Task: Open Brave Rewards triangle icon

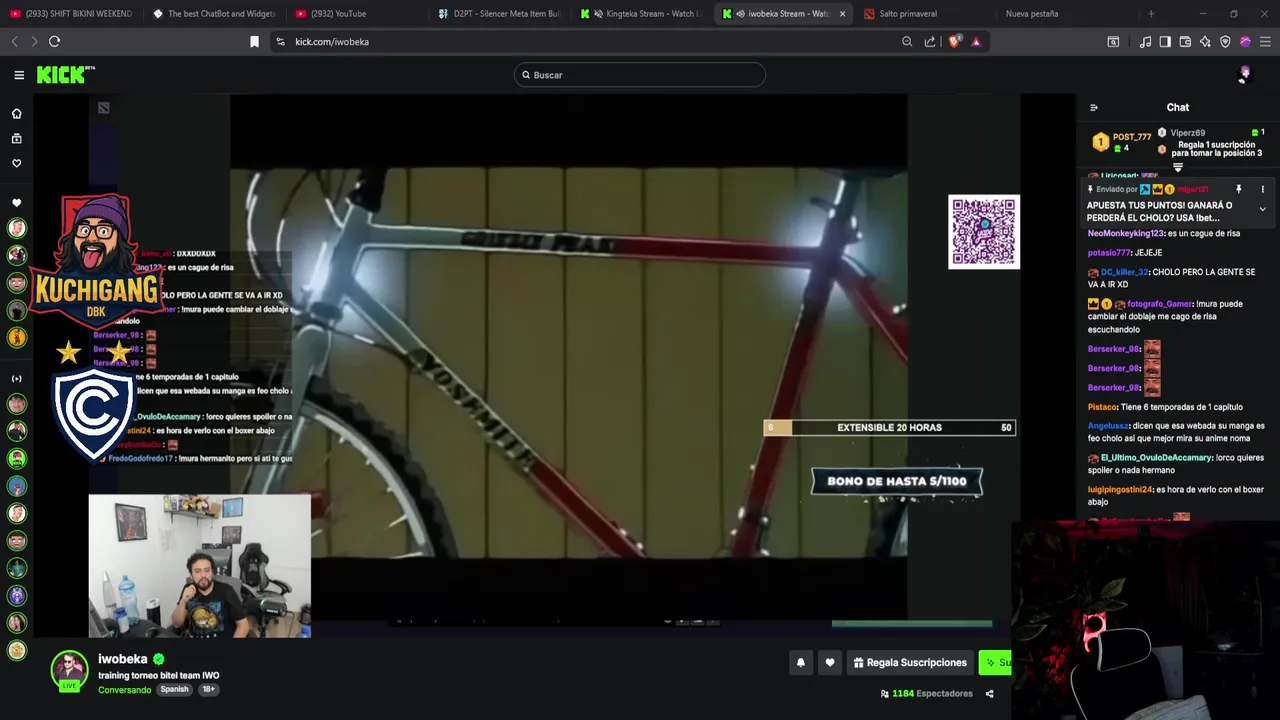Action: pos(976,41)
